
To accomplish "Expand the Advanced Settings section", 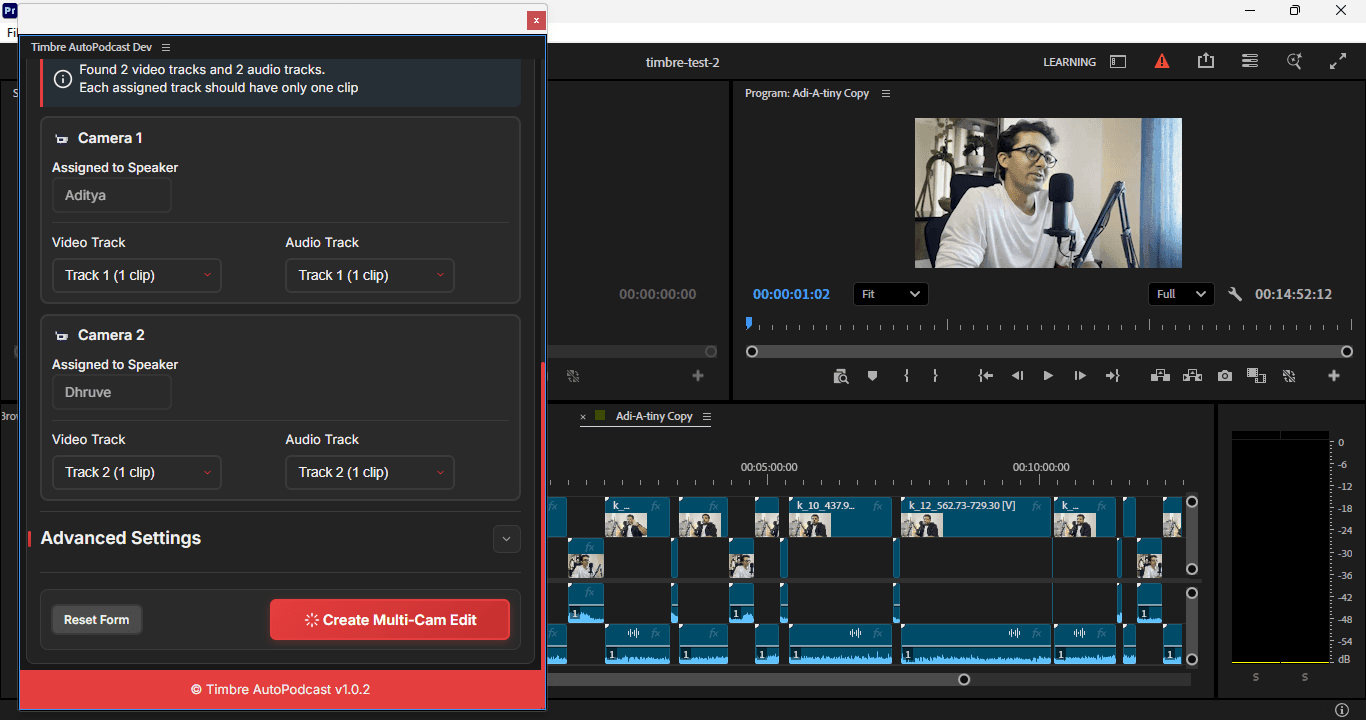I will tap(506, 539).
